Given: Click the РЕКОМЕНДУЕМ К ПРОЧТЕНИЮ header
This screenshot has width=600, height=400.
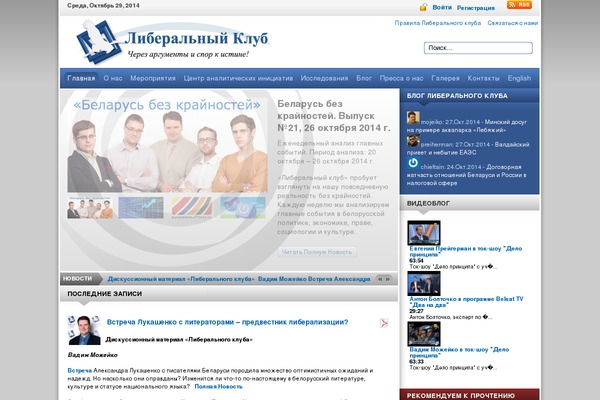Looking at the screenshot, I should (461, 396).
